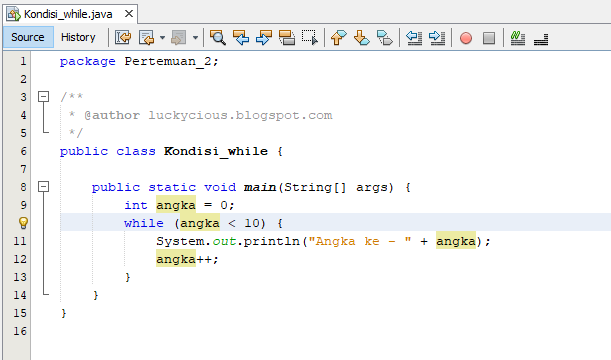Click the Comment lines icon

tap(517, 38)
